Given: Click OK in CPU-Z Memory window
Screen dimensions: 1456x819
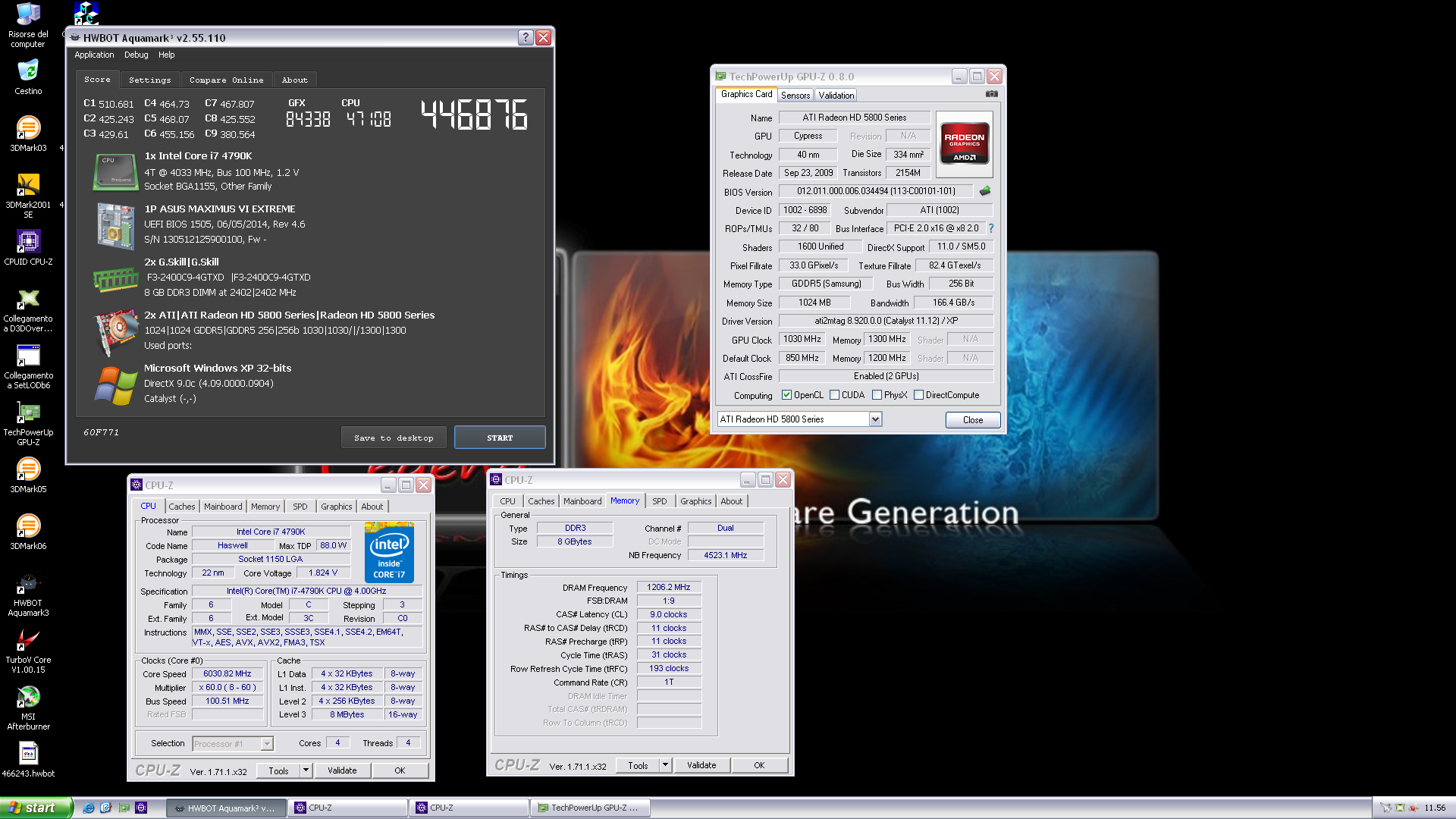Looking at the screenshot, I should pos(759,765).
